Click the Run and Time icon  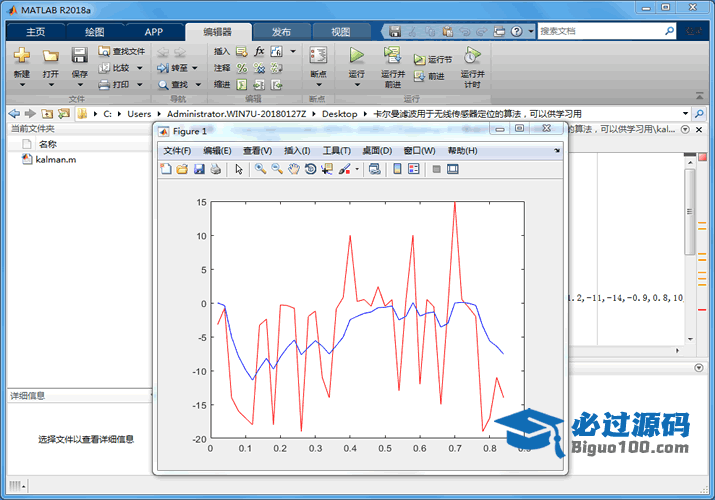472,57
